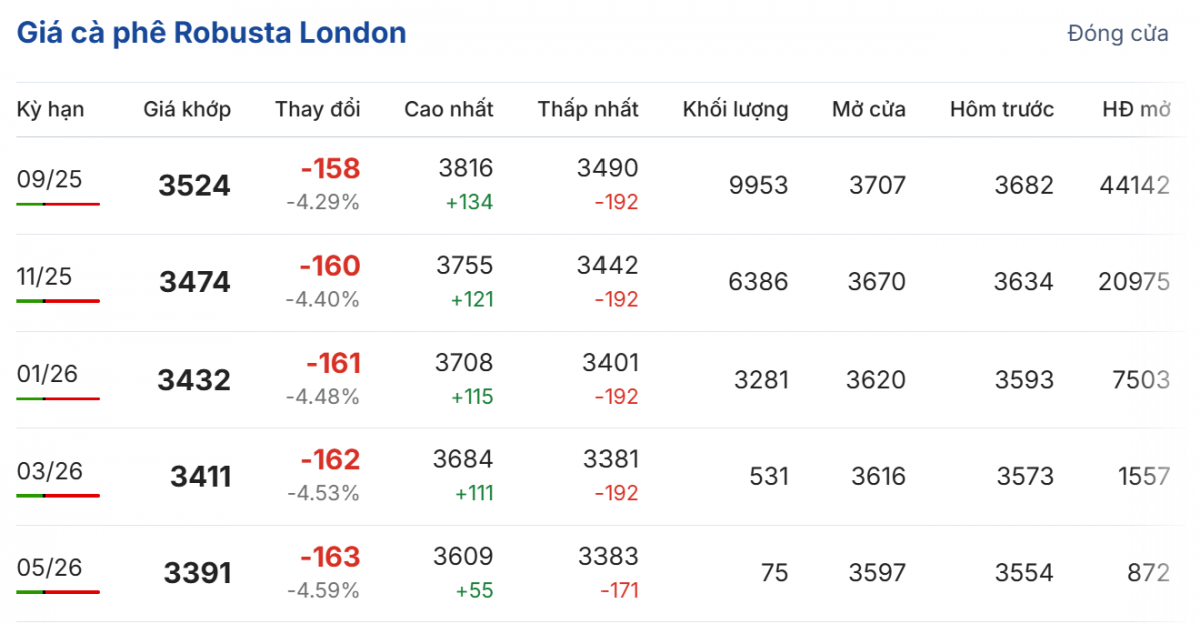Click the price range bar under 05/26
The height and width of the screenshot is (624, 1200).
(58, 592)
